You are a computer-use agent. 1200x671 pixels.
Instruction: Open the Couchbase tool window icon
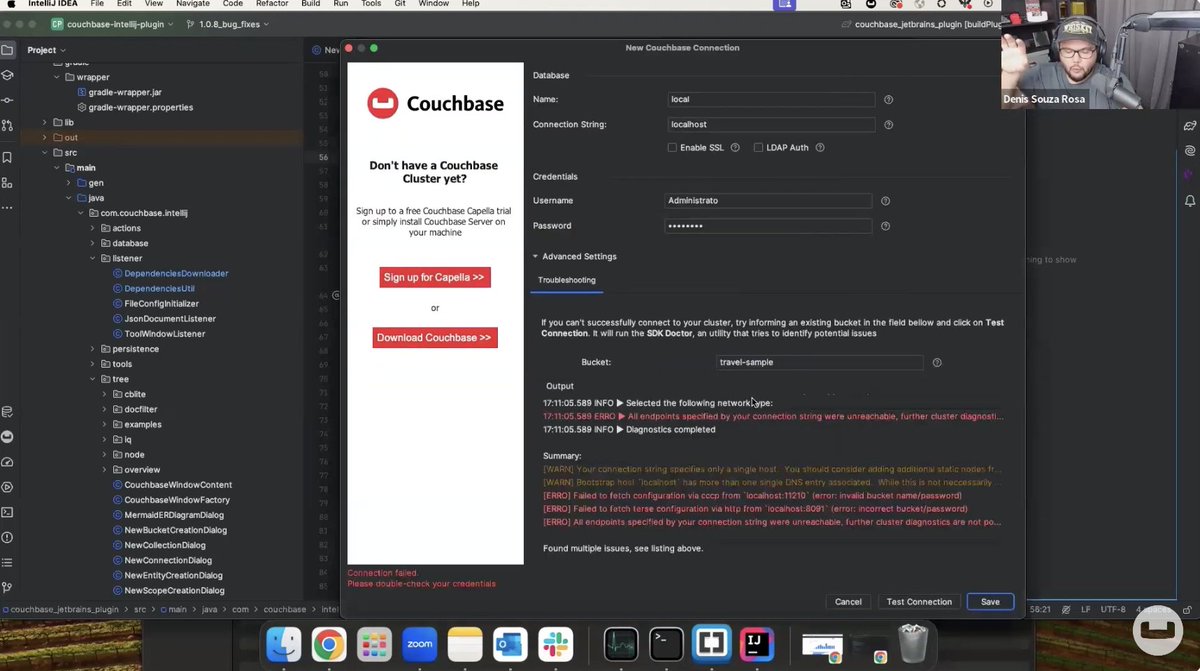pos(7,437)
